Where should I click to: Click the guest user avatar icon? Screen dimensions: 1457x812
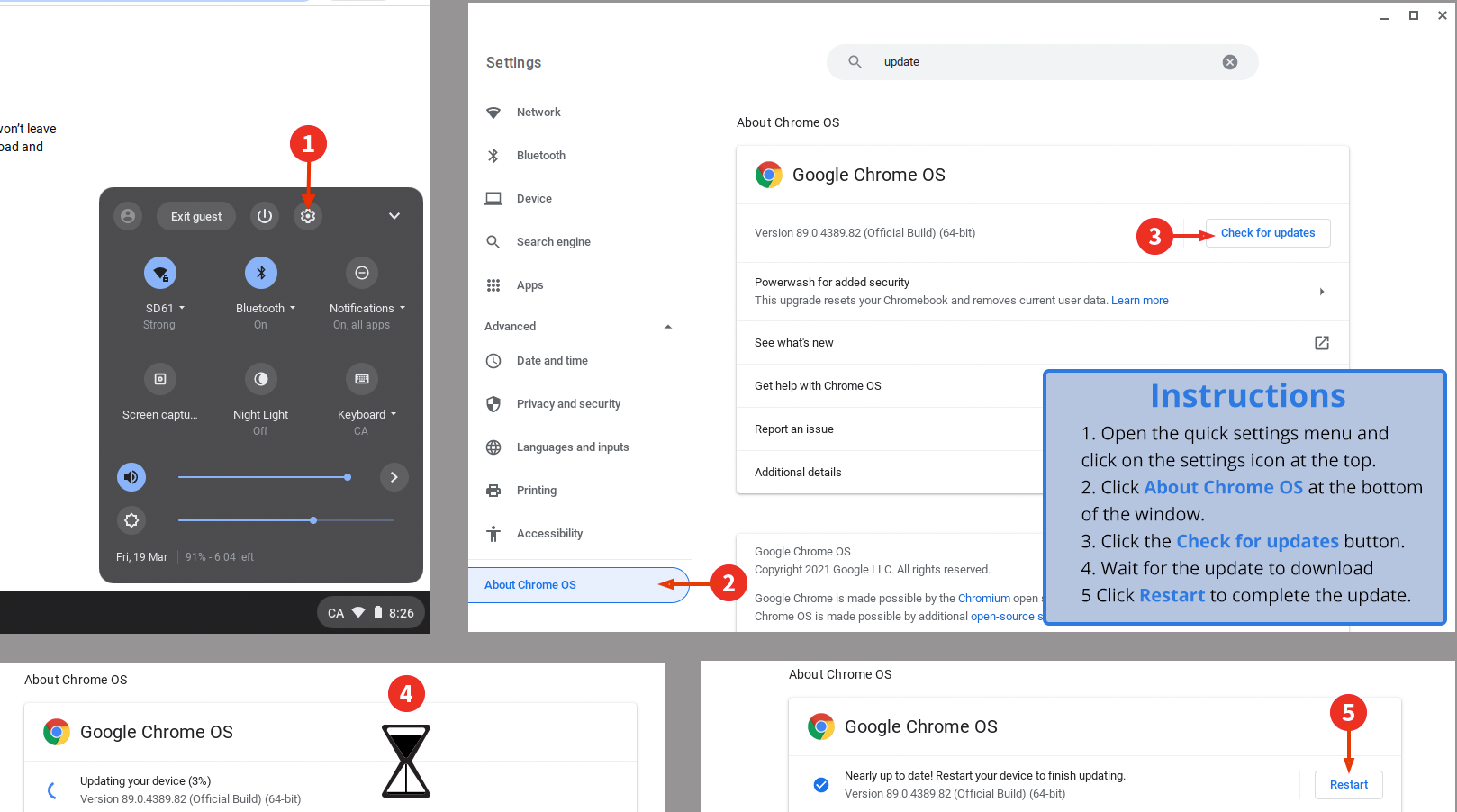pos(128,216)
